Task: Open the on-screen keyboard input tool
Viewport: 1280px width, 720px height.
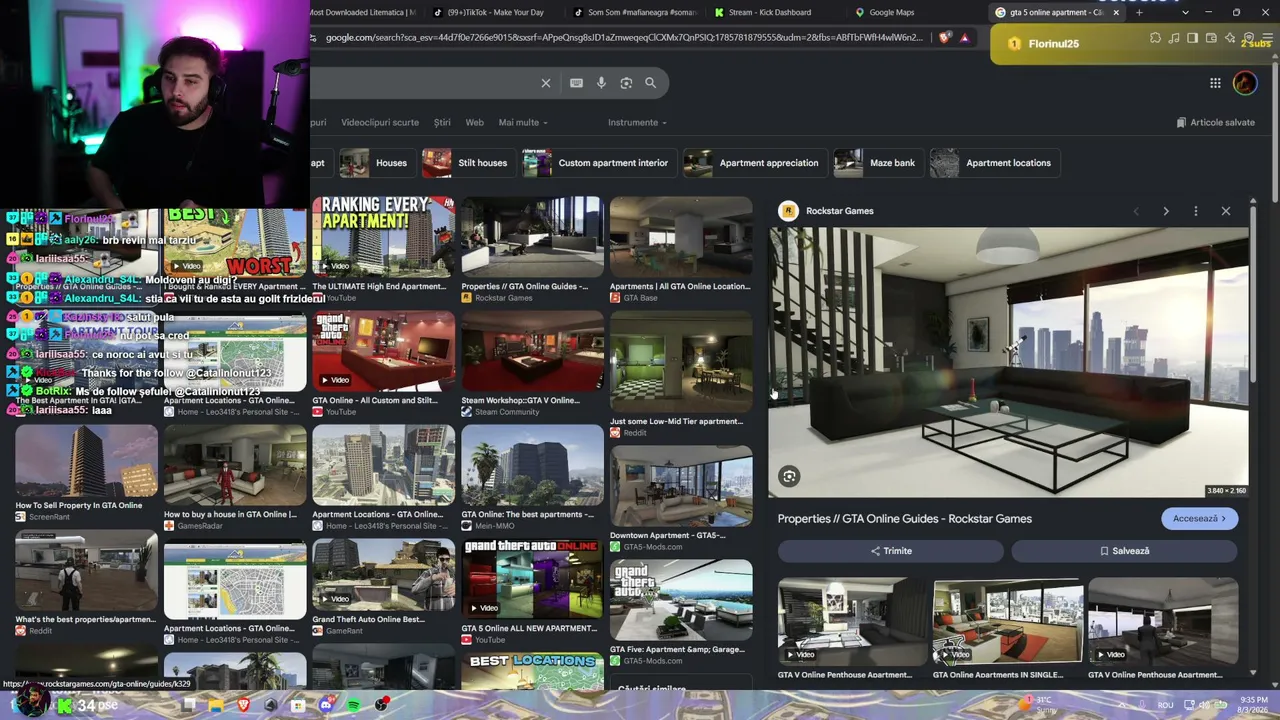Action: click(x=576, y=83)
